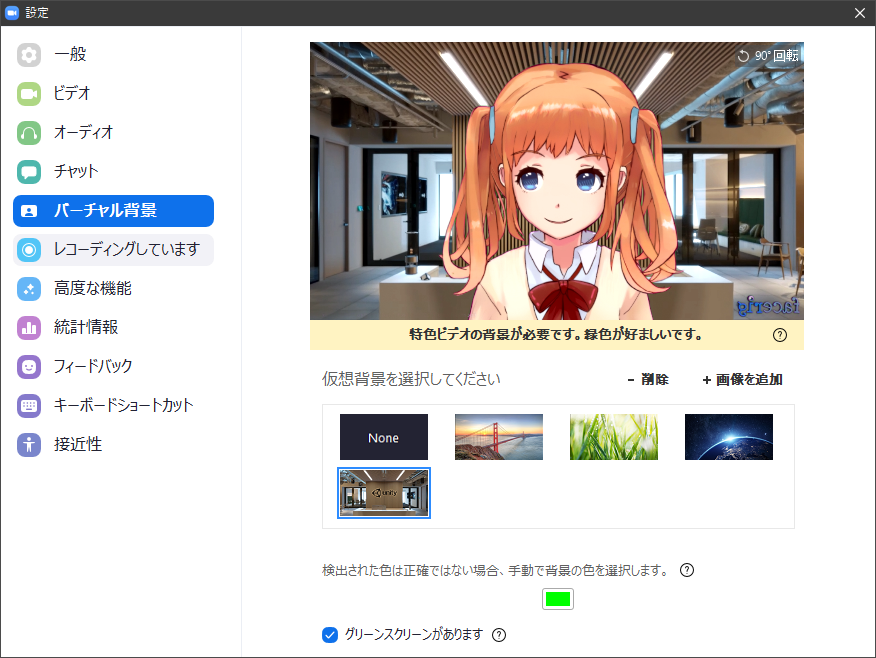Select the None virtual background

[383, 437]
